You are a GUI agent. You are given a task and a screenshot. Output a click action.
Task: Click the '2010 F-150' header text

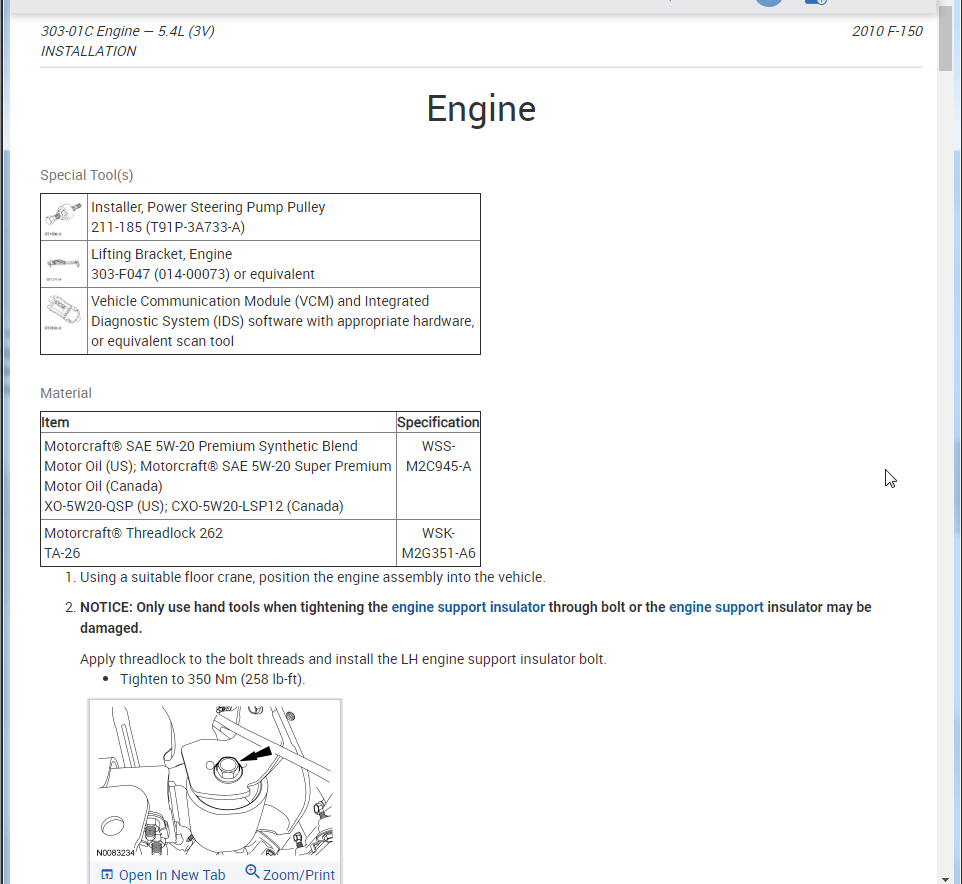887,31
